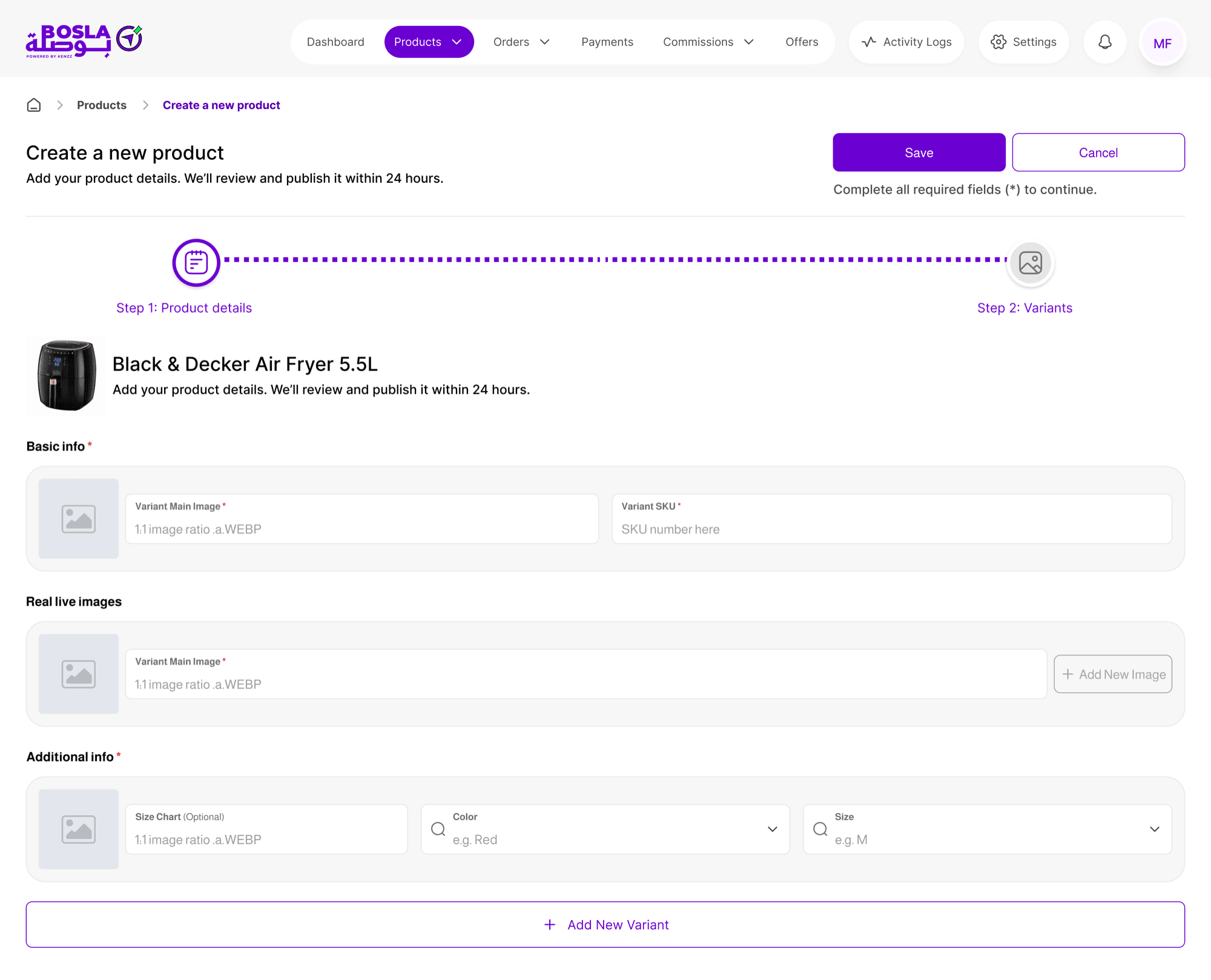Screen dimensions: 1211x980
Task: Click the Additional info image placeholder
Action: click(79, 829)
